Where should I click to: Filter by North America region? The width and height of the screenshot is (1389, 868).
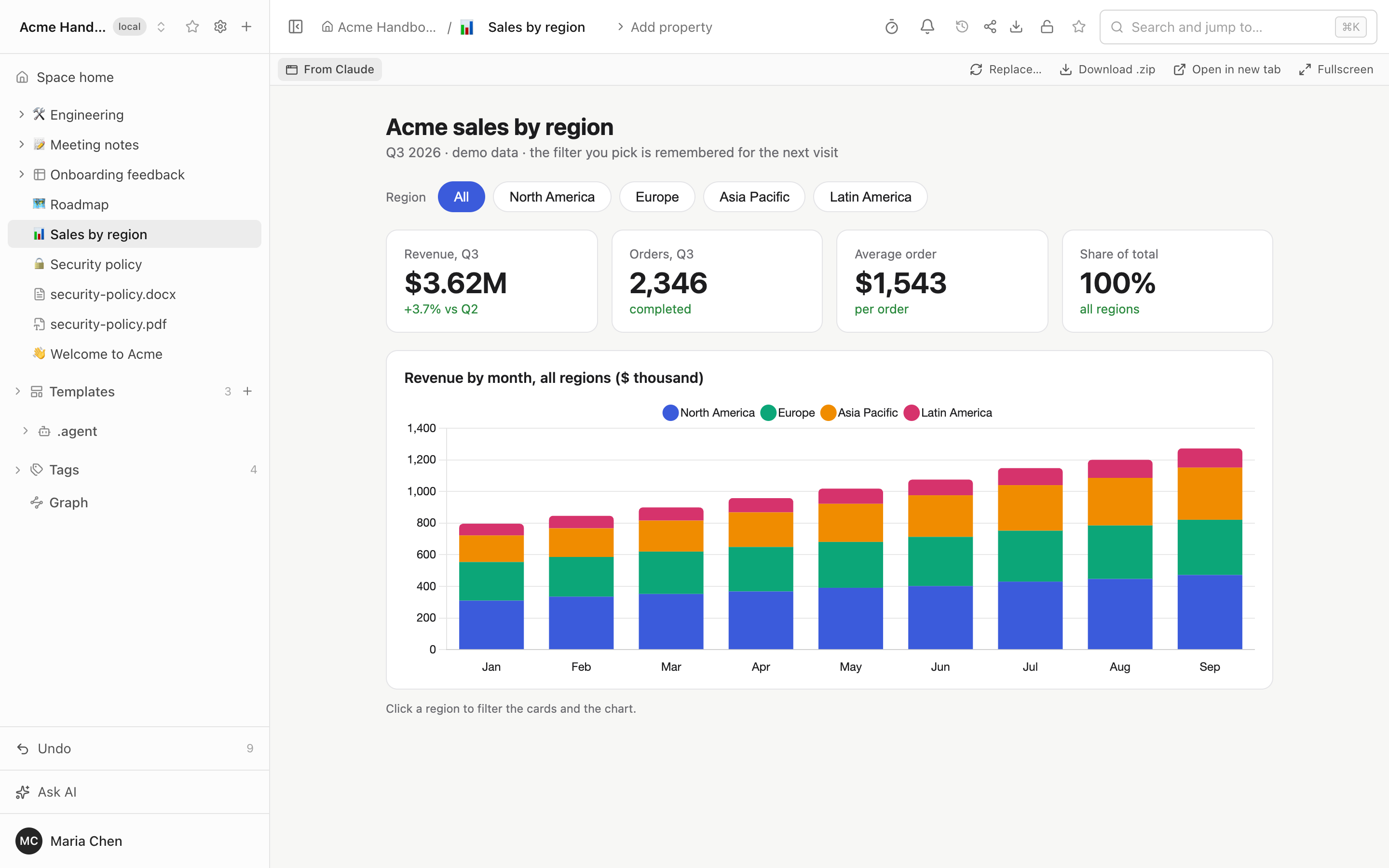pyautogui.click(x=552, y=197)
